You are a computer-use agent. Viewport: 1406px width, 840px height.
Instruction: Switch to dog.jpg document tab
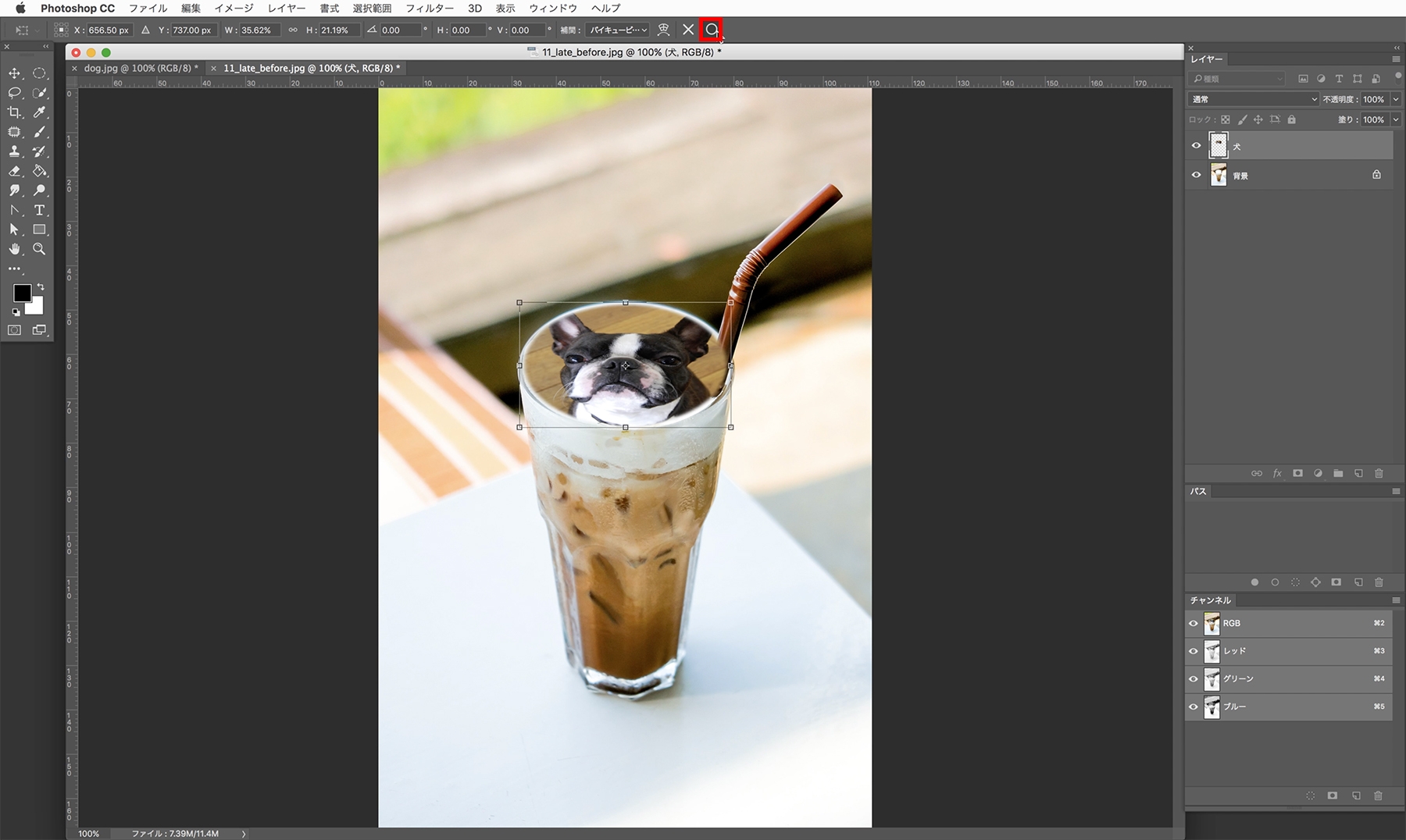coord(141,68)
